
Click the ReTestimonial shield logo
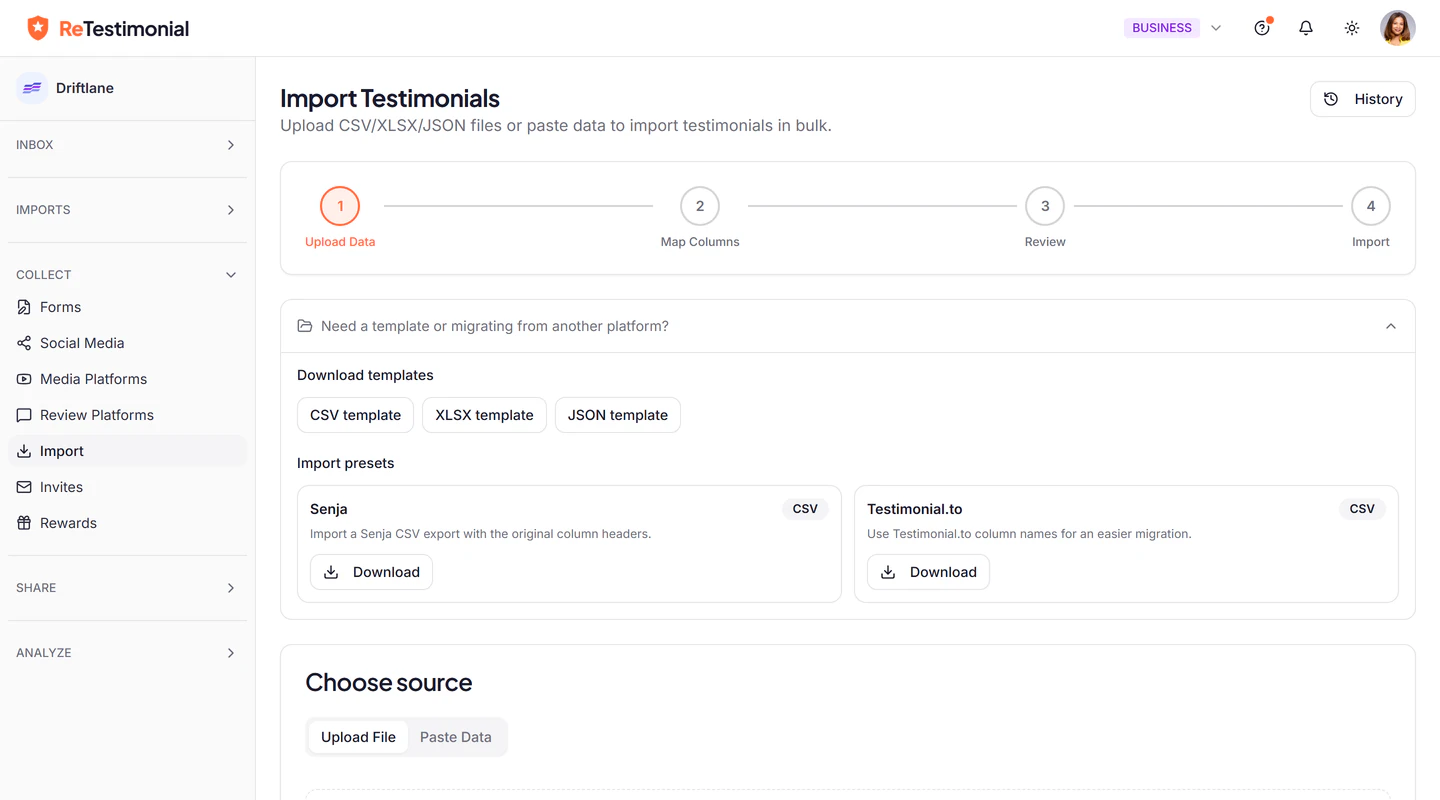[x=38, y=28]
